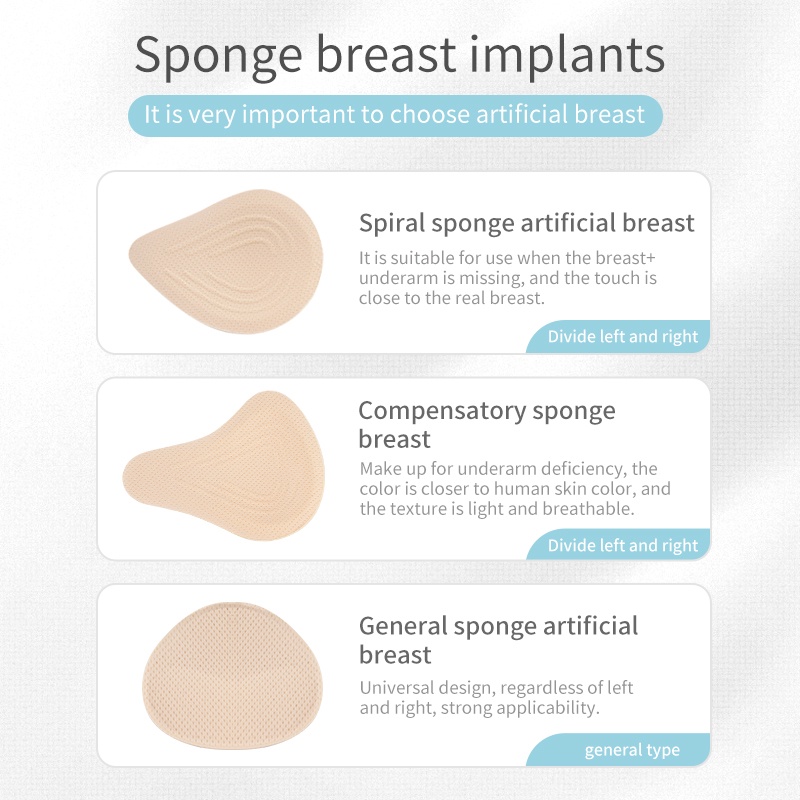Select the 'Sponge breast implants' main title

pos(399,55)
